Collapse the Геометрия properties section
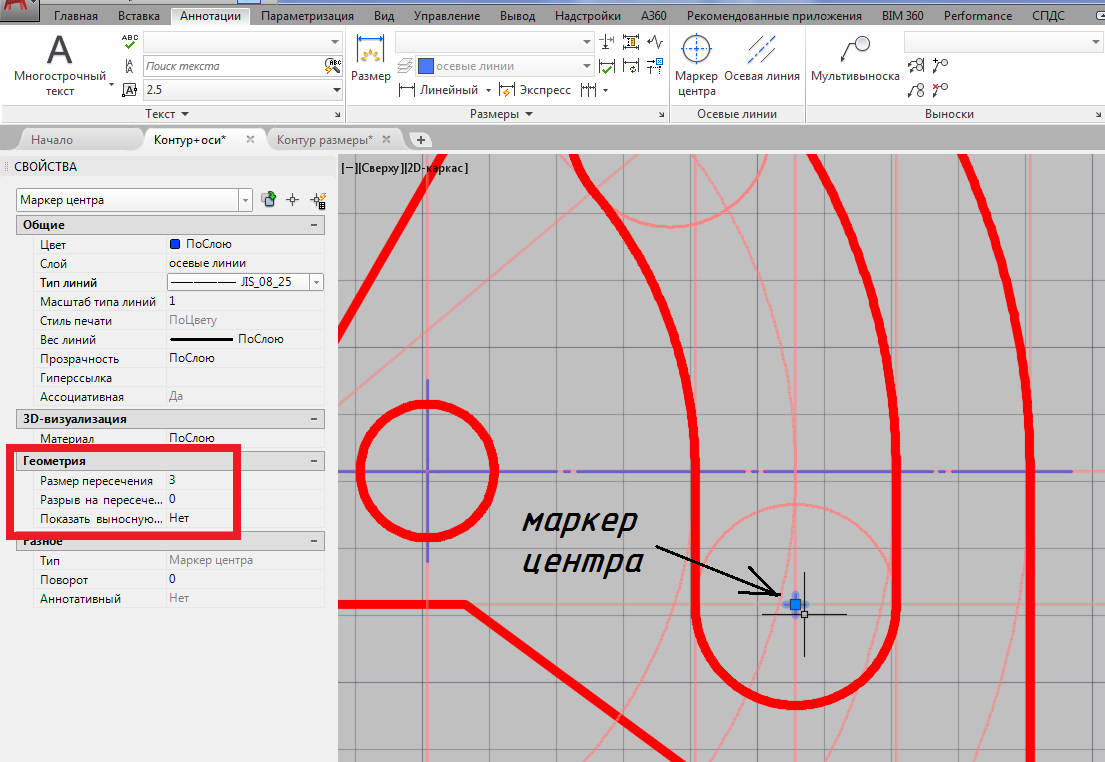 tap(314, 461)
